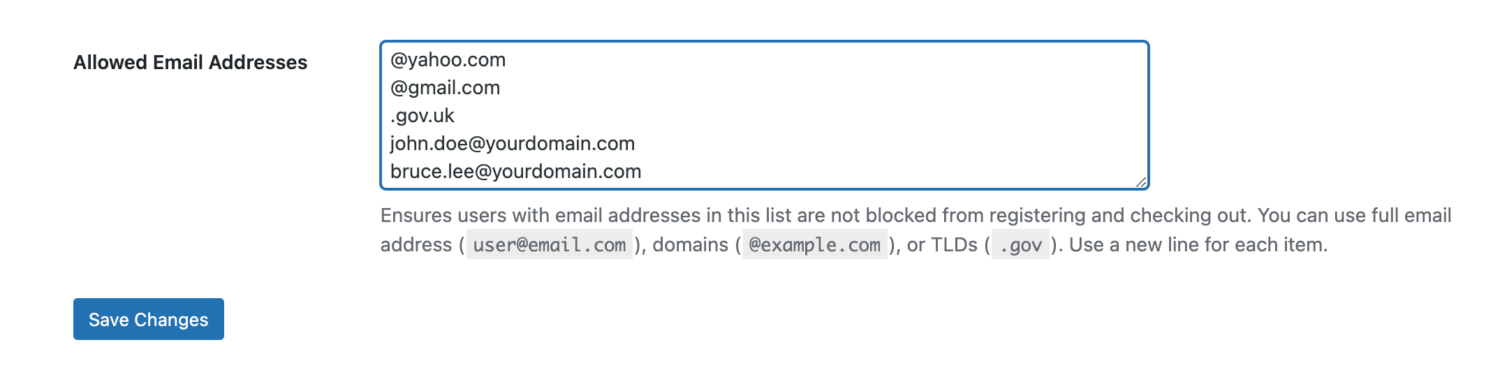The height and width of the screenshot is (384, 1500).
Task: Click the @example.com code example
Action: (x=814, y=245)
